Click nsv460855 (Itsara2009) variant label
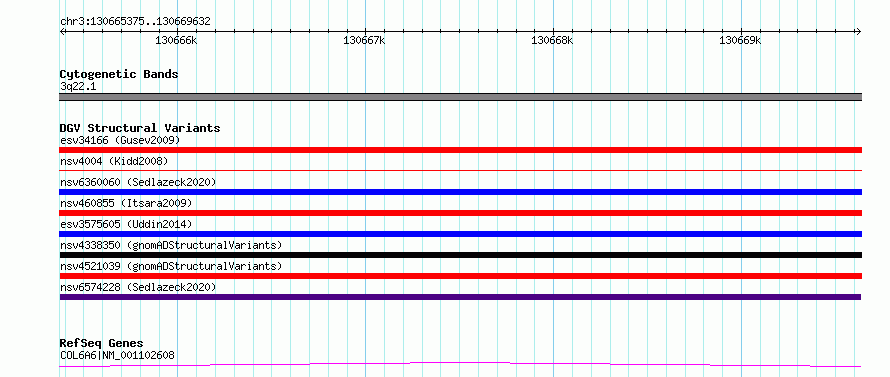This screenshot has height=377, width=890. (126, 203)
